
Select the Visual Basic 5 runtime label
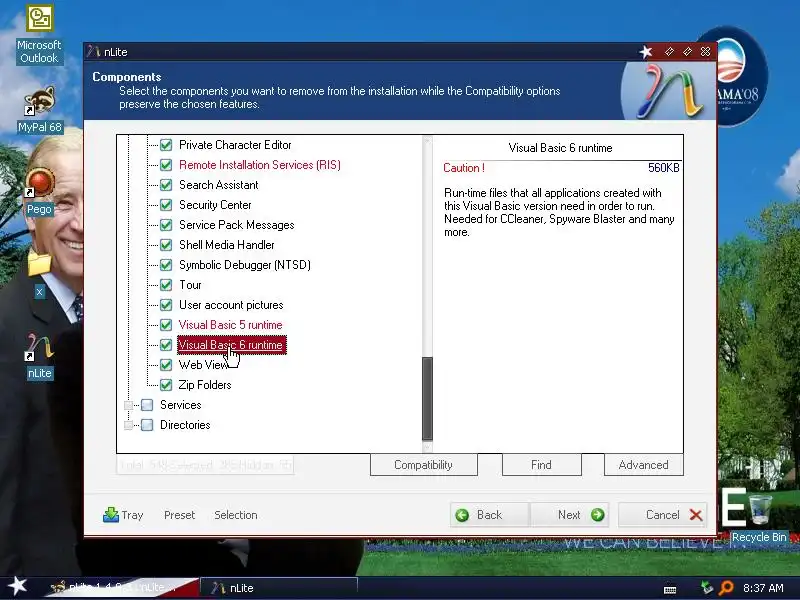230,324
